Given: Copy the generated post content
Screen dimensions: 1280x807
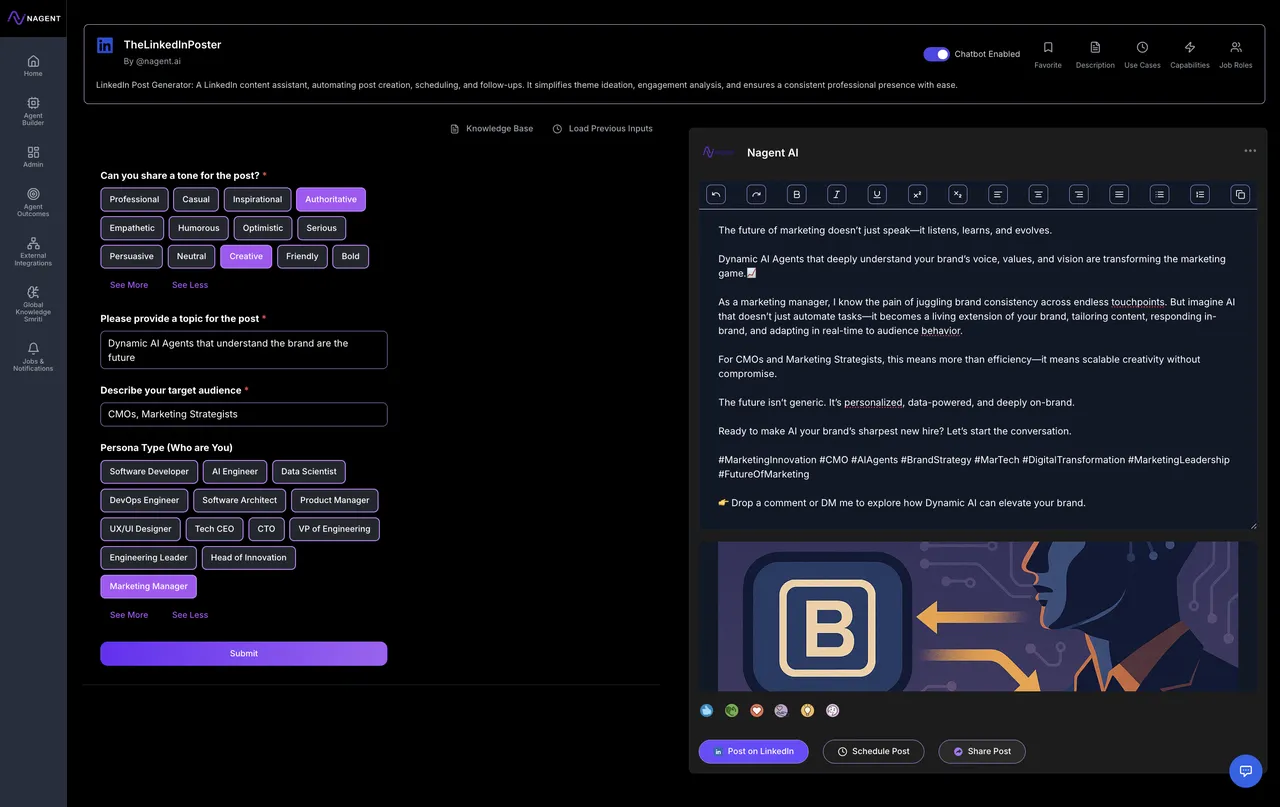Looking at the screenshot, I should tap(1240, 195).
